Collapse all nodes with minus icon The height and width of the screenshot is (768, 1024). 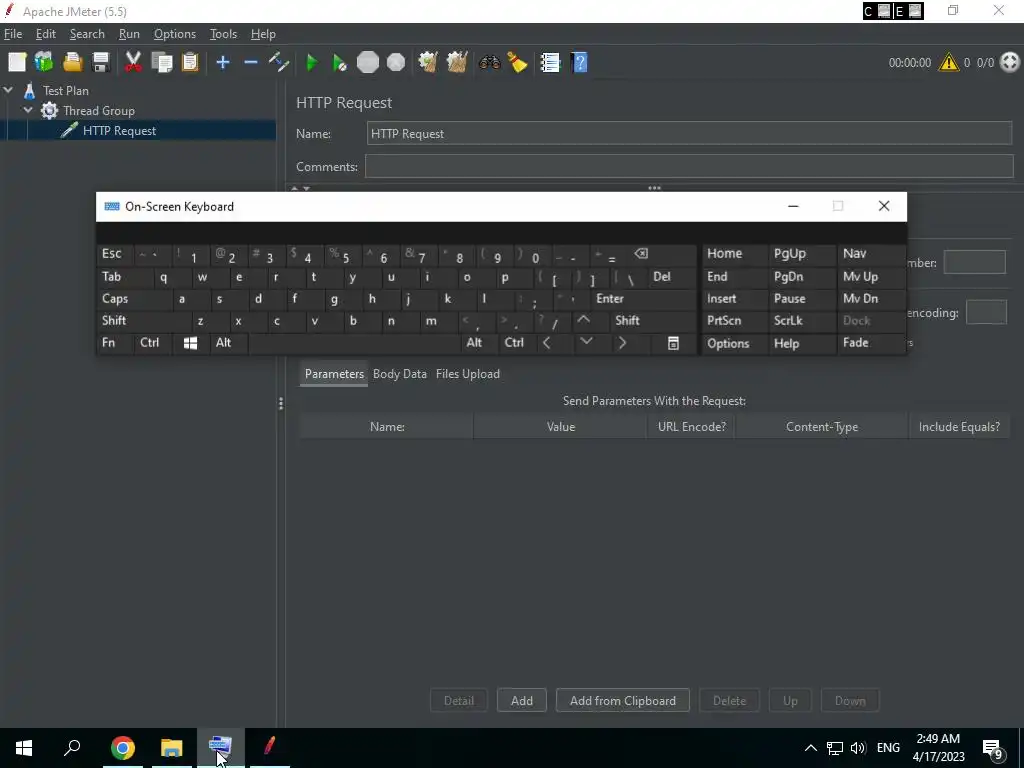(x=251, y=63)
